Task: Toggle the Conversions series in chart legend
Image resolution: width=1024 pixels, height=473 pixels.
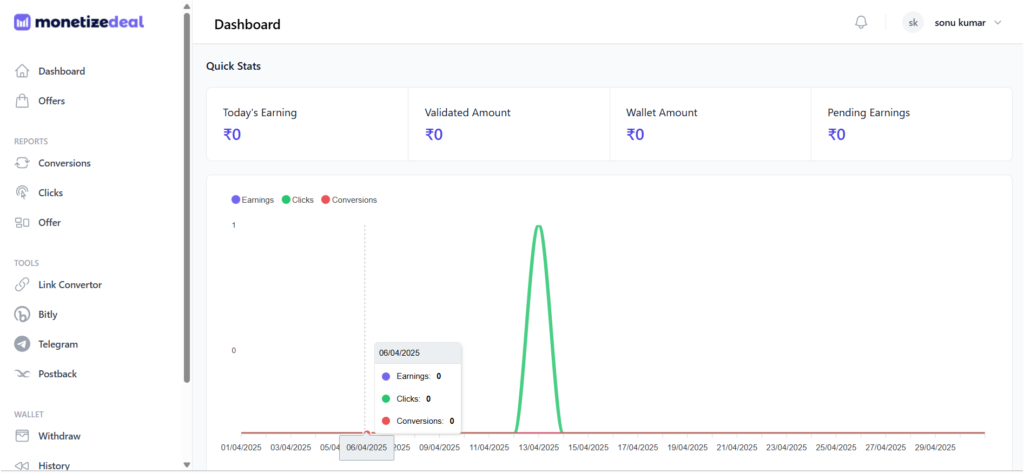Action: coord(349,200)
